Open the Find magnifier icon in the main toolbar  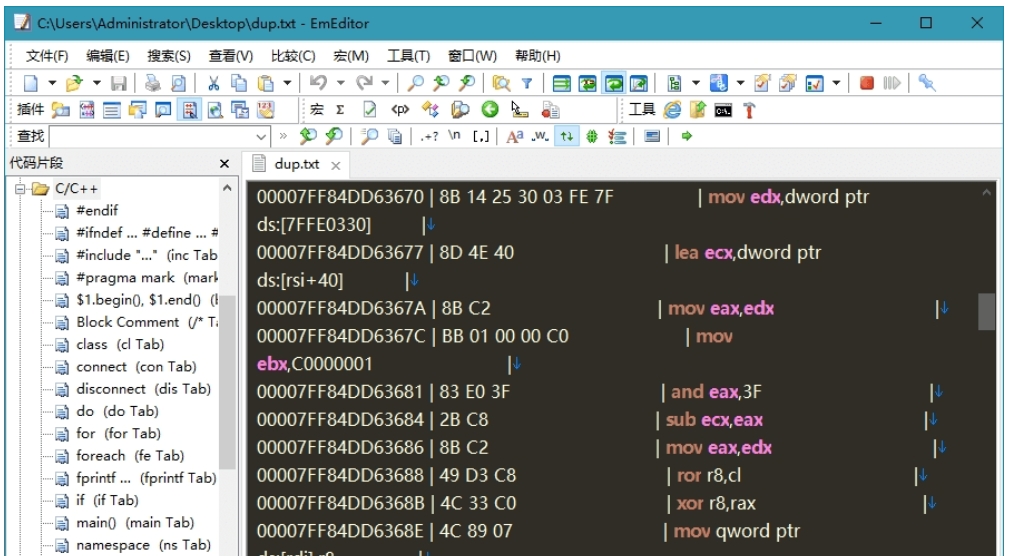(x=416, y=83)
